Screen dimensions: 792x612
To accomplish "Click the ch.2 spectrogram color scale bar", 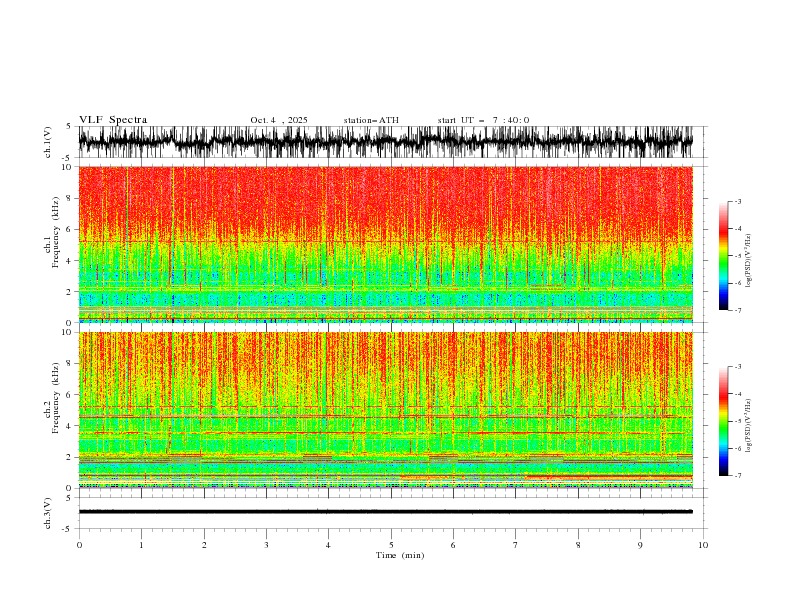I will pyautogui.click(x=723, y=421).
